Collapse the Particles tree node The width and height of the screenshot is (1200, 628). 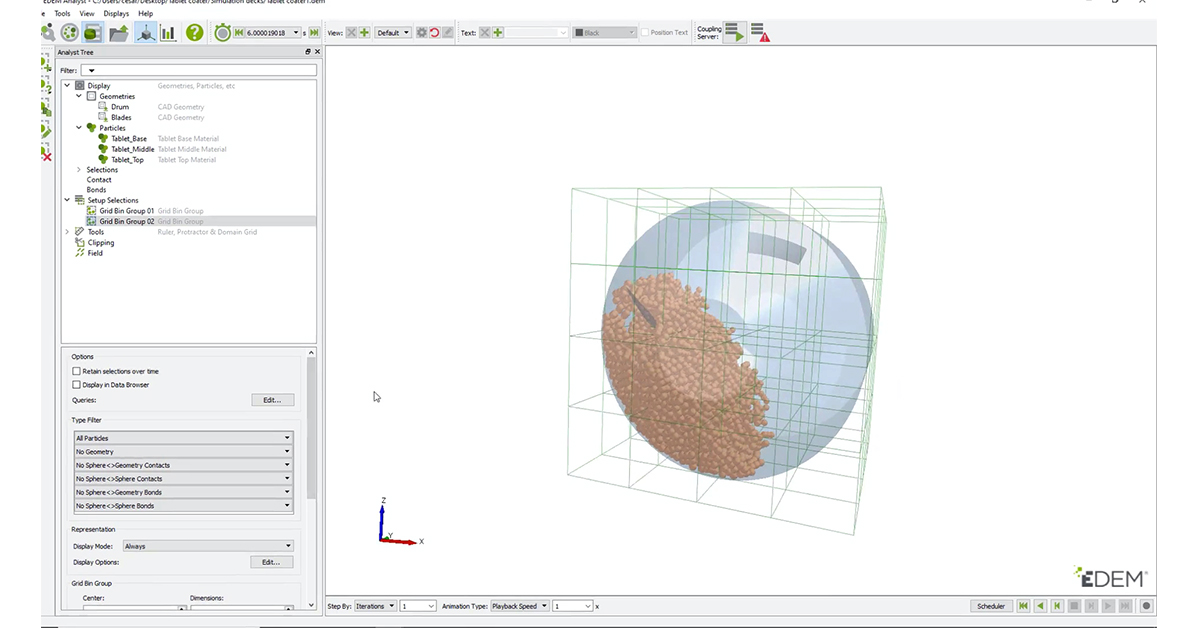pos(79,128)
